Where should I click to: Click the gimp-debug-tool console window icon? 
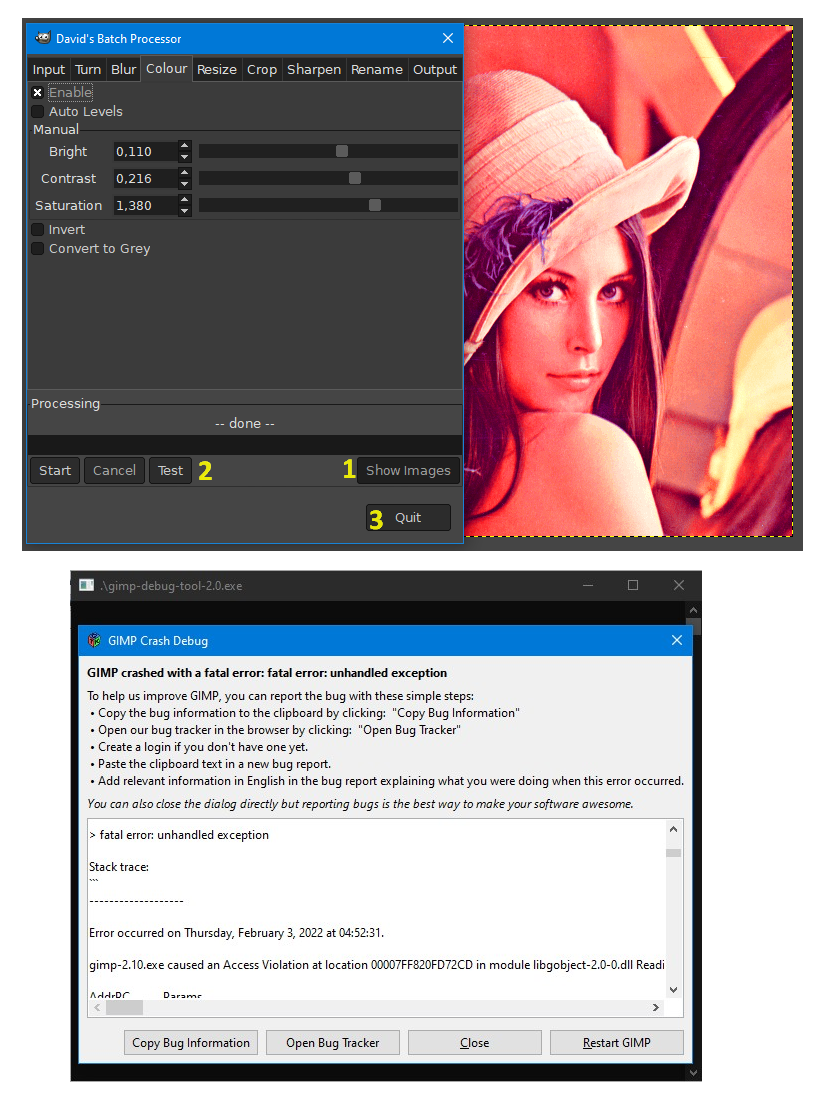coord(86,586)
